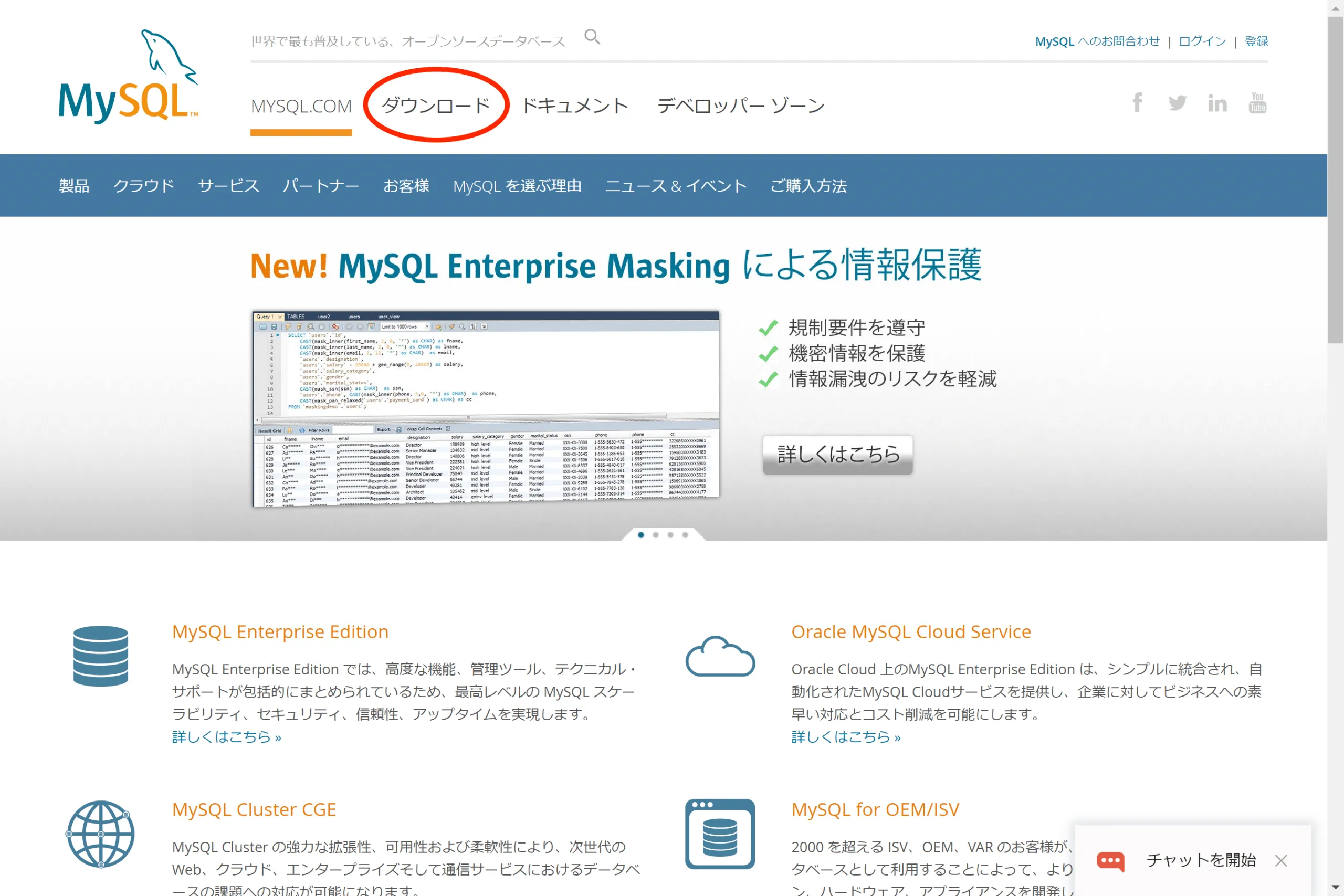This screenshot has width=1344, height=896.
Task: Open the Oracle MySQL Cloud Service heading link
Action: [911, 631]
